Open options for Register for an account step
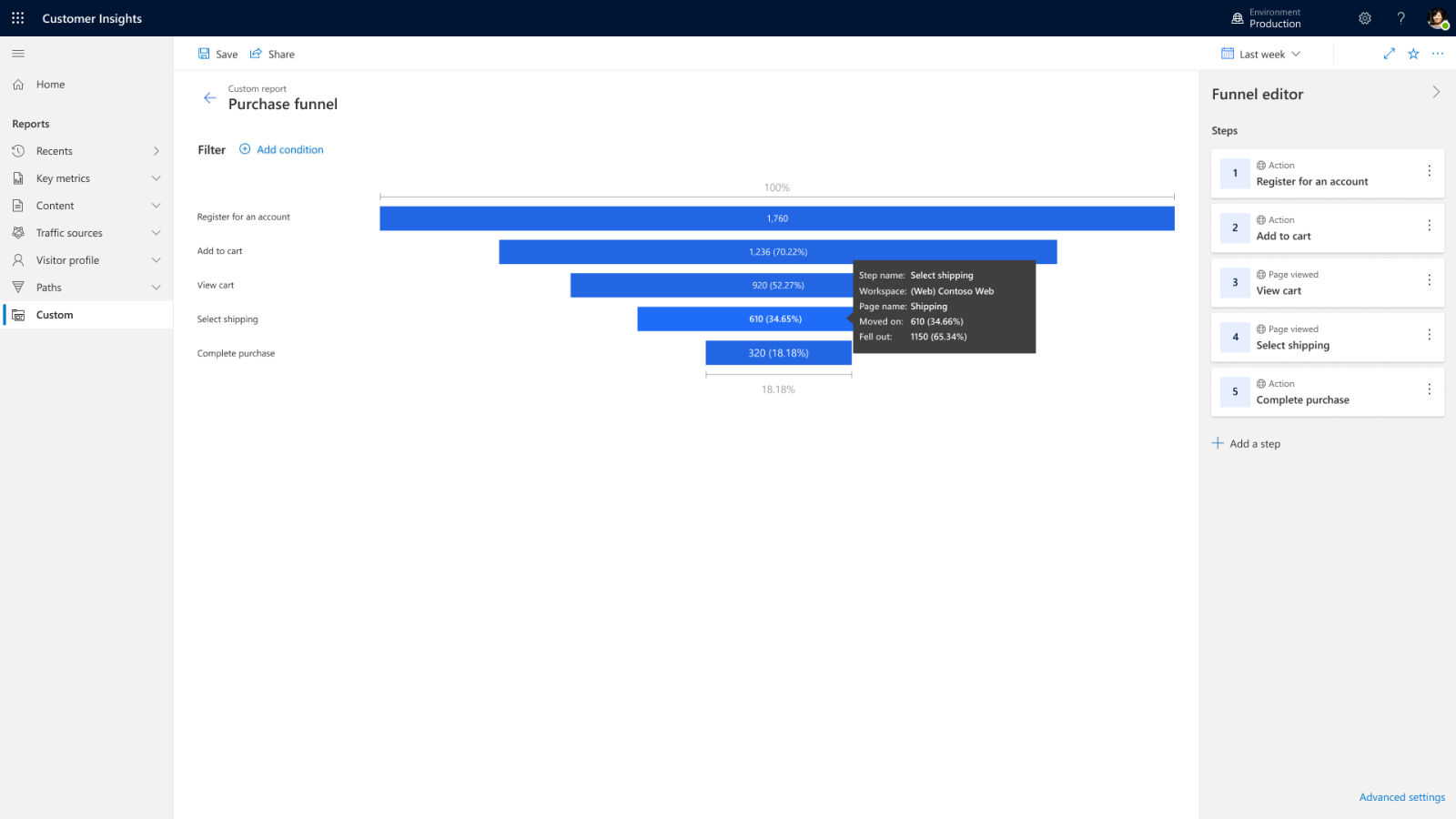Screen dimensions: 1456x819 pyautogui.click(x=1429, y=171)
